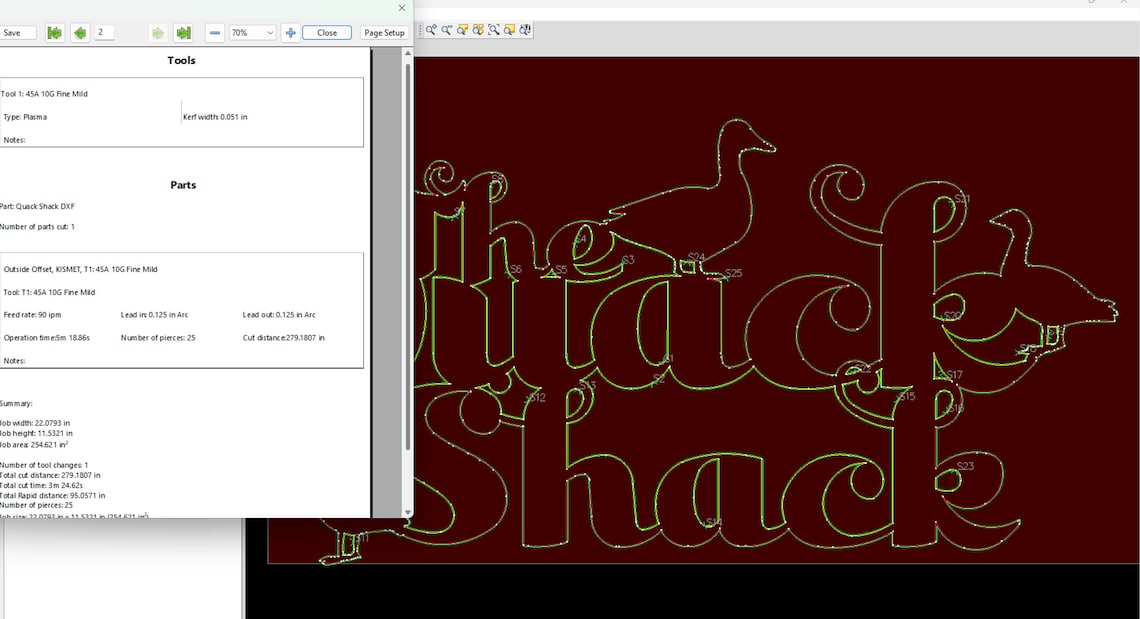Select the Zoom In magnifier tool
The height and width of the screenshot is (619, 1140).
431,30
